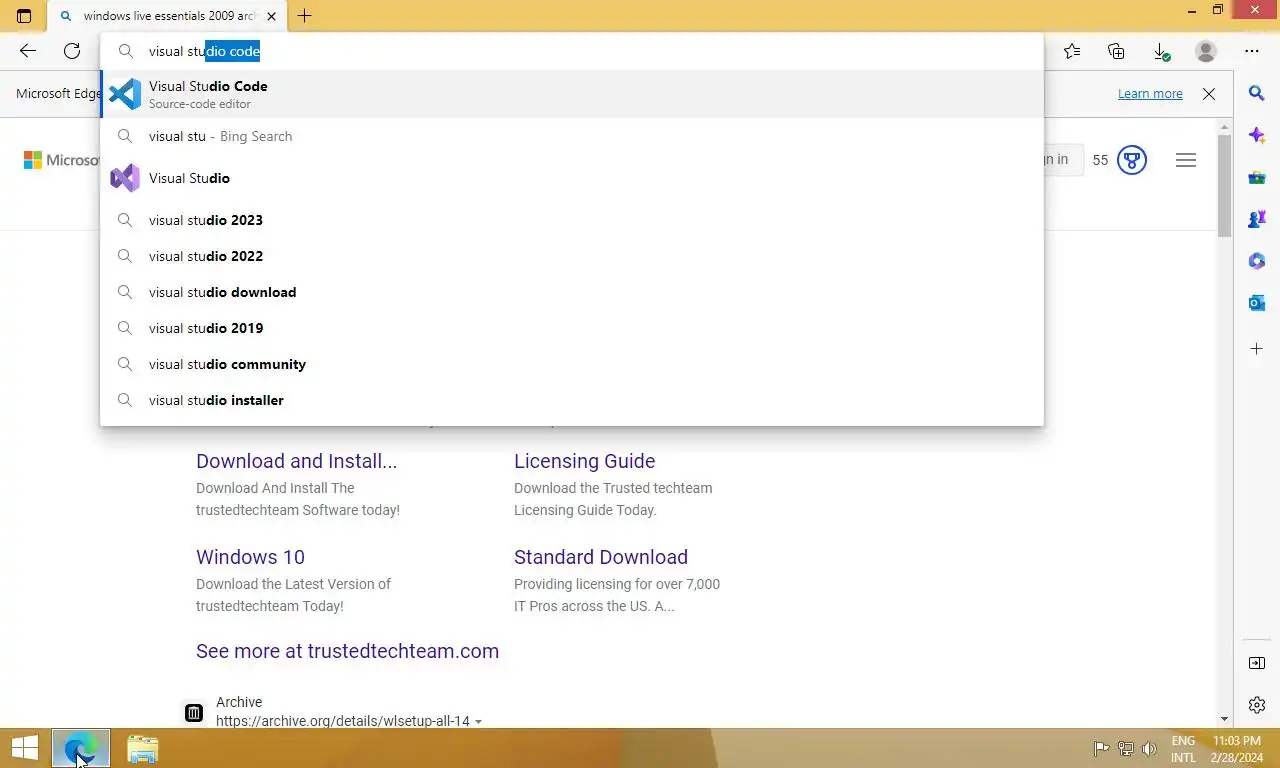
Task: Click the scrollbar down arrow
Action: (x=1224, y=719)
